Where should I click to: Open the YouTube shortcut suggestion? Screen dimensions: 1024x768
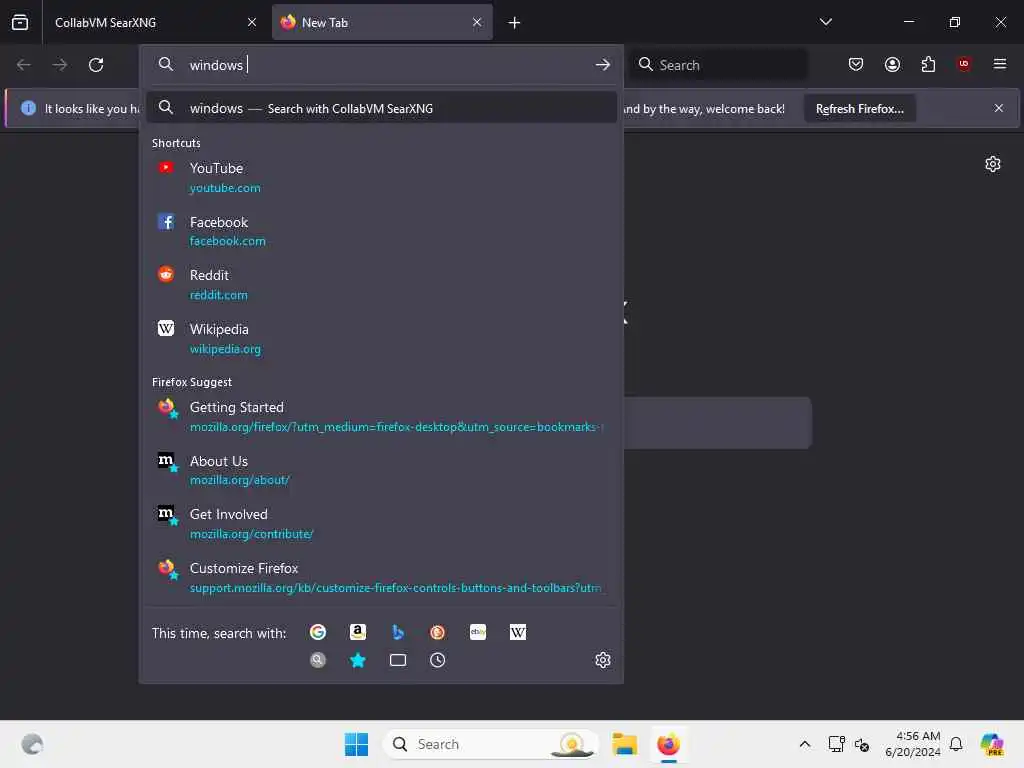click(x=381, y=178)
